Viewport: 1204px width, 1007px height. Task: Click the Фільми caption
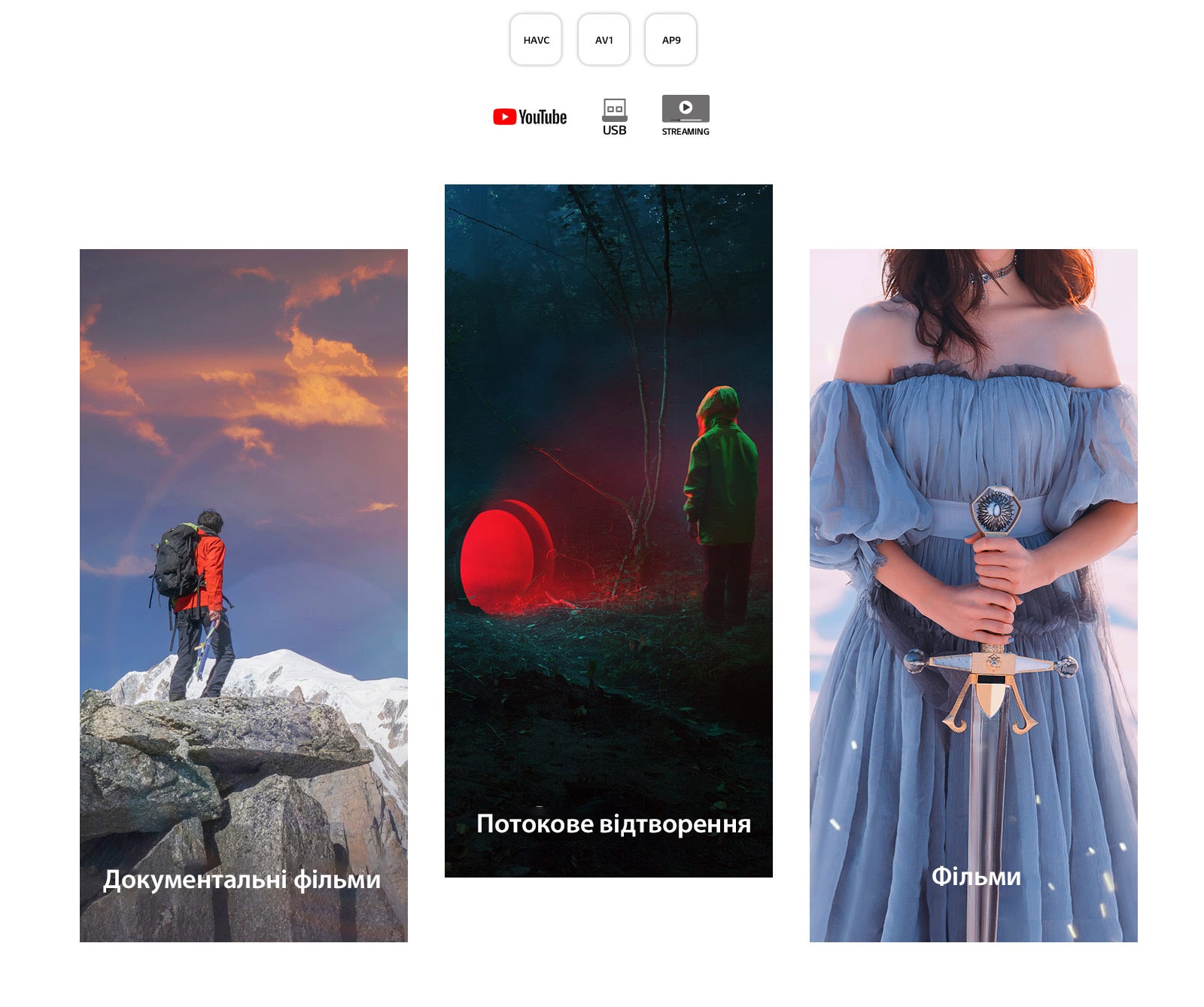point(976,877)
